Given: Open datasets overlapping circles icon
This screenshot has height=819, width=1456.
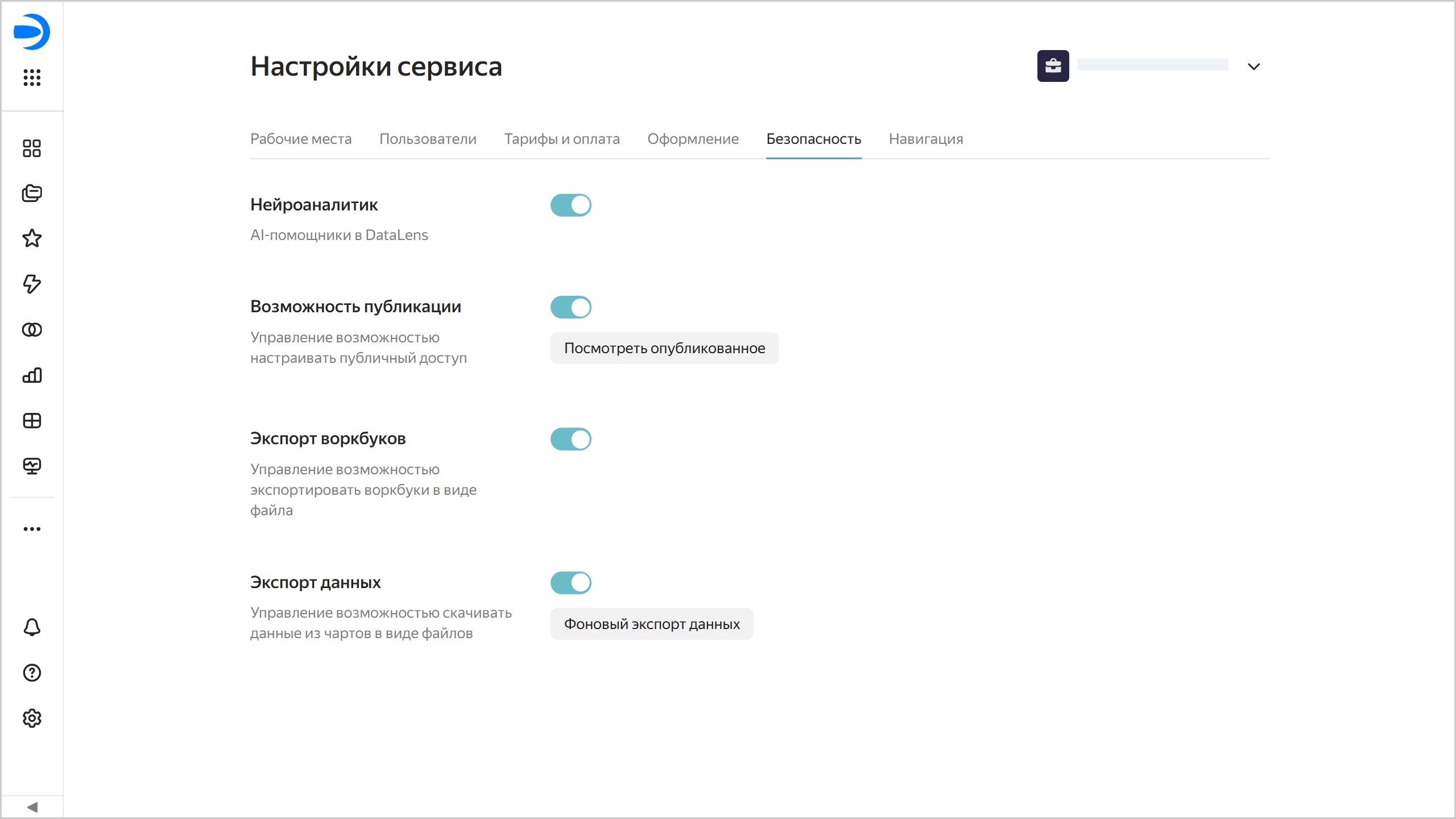Looking at the screenshot, I should (32, 330).
